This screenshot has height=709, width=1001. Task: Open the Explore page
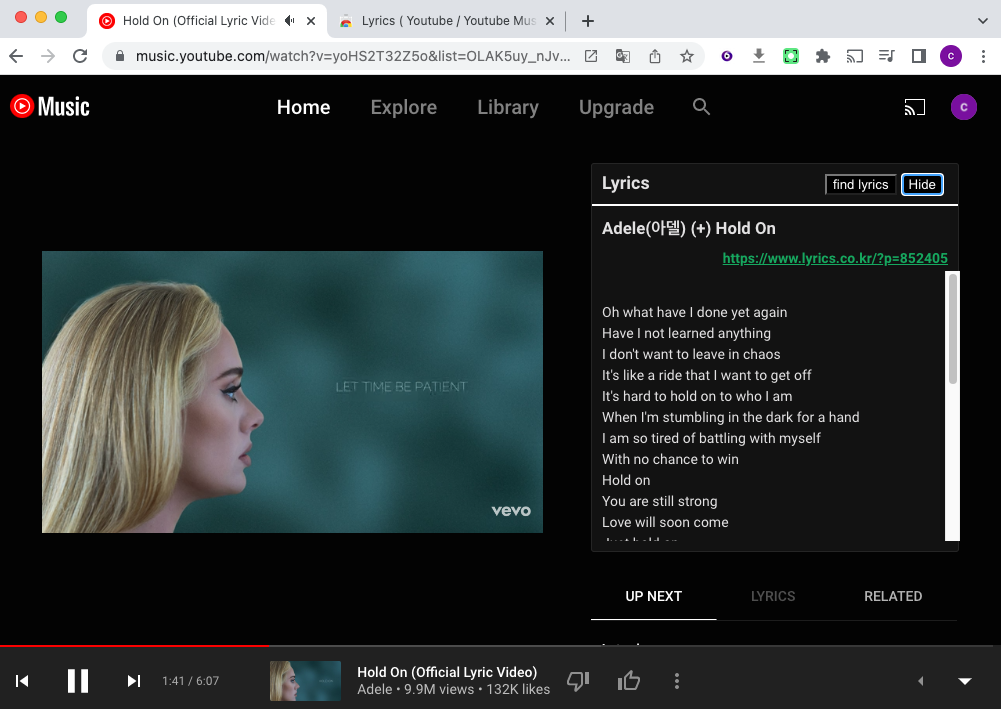pos(403,107)
